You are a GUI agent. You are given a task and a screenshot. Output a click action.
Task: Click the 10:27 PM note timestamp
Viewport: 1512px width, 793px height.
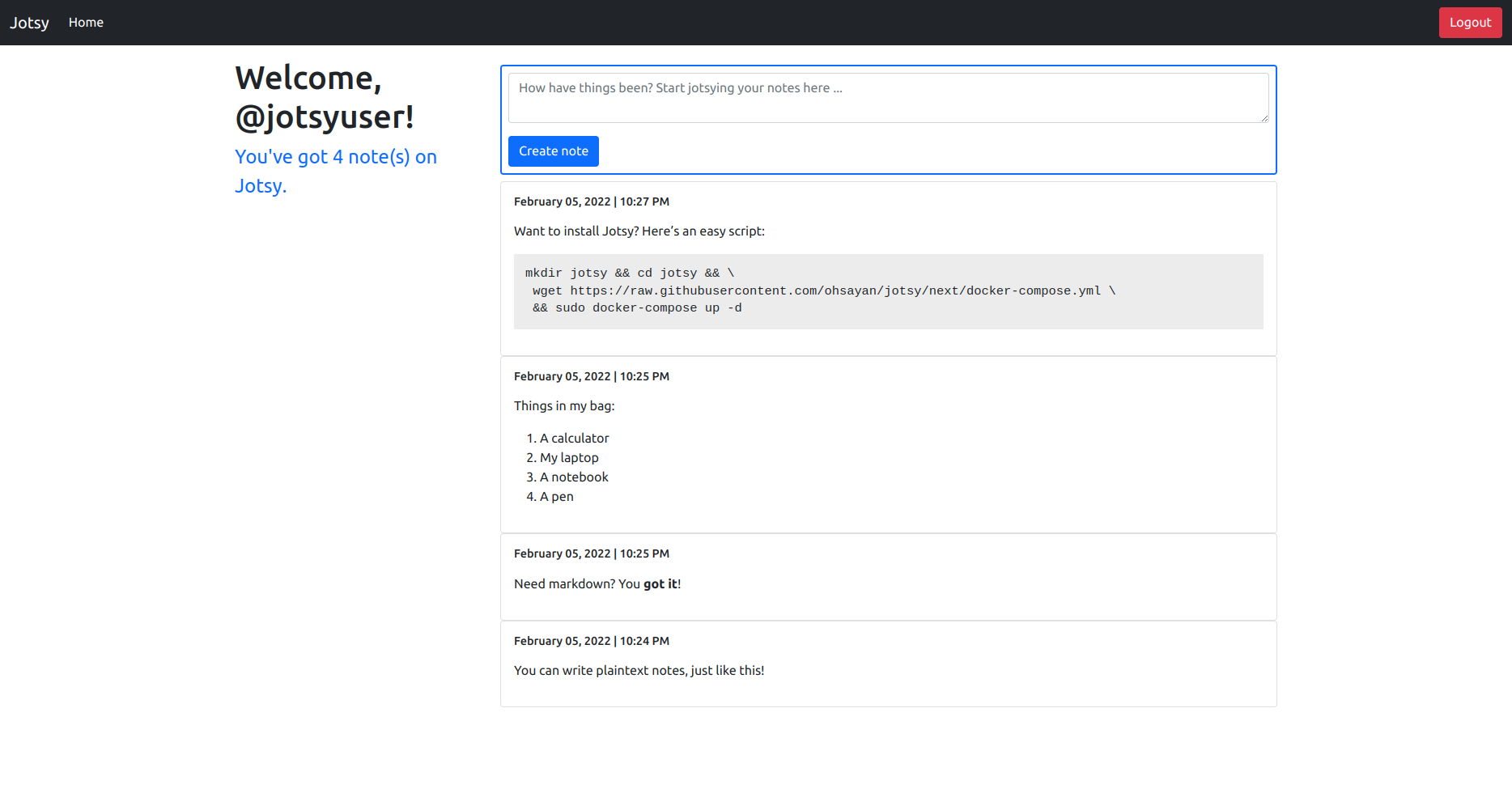591,201
